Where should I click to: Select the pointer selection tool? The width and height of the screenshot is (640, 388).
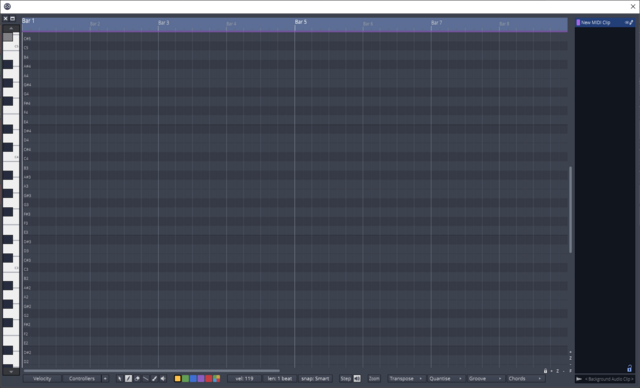[120, 379]
